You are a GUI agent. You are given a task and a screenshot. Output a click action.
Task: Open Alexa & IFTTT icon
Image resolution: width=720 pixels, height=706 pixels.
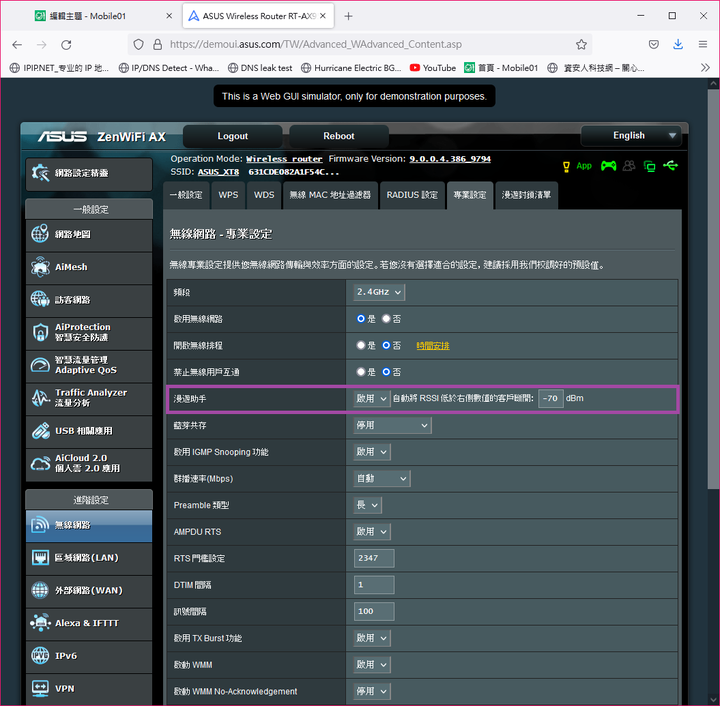pos(40,623)
